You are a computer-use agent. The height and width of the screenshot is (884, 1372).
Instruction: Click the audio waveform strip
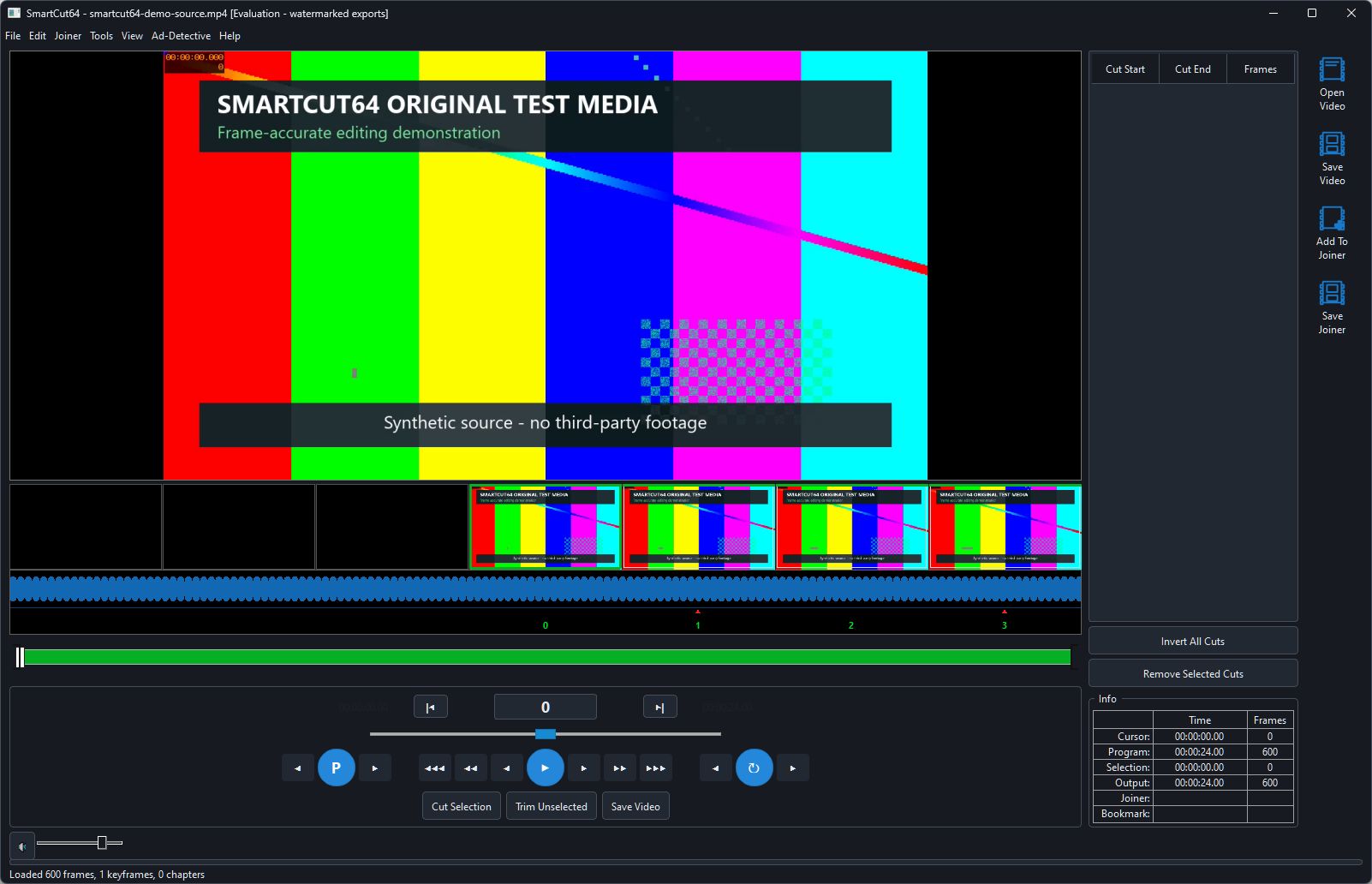click(x=546, y=588)
